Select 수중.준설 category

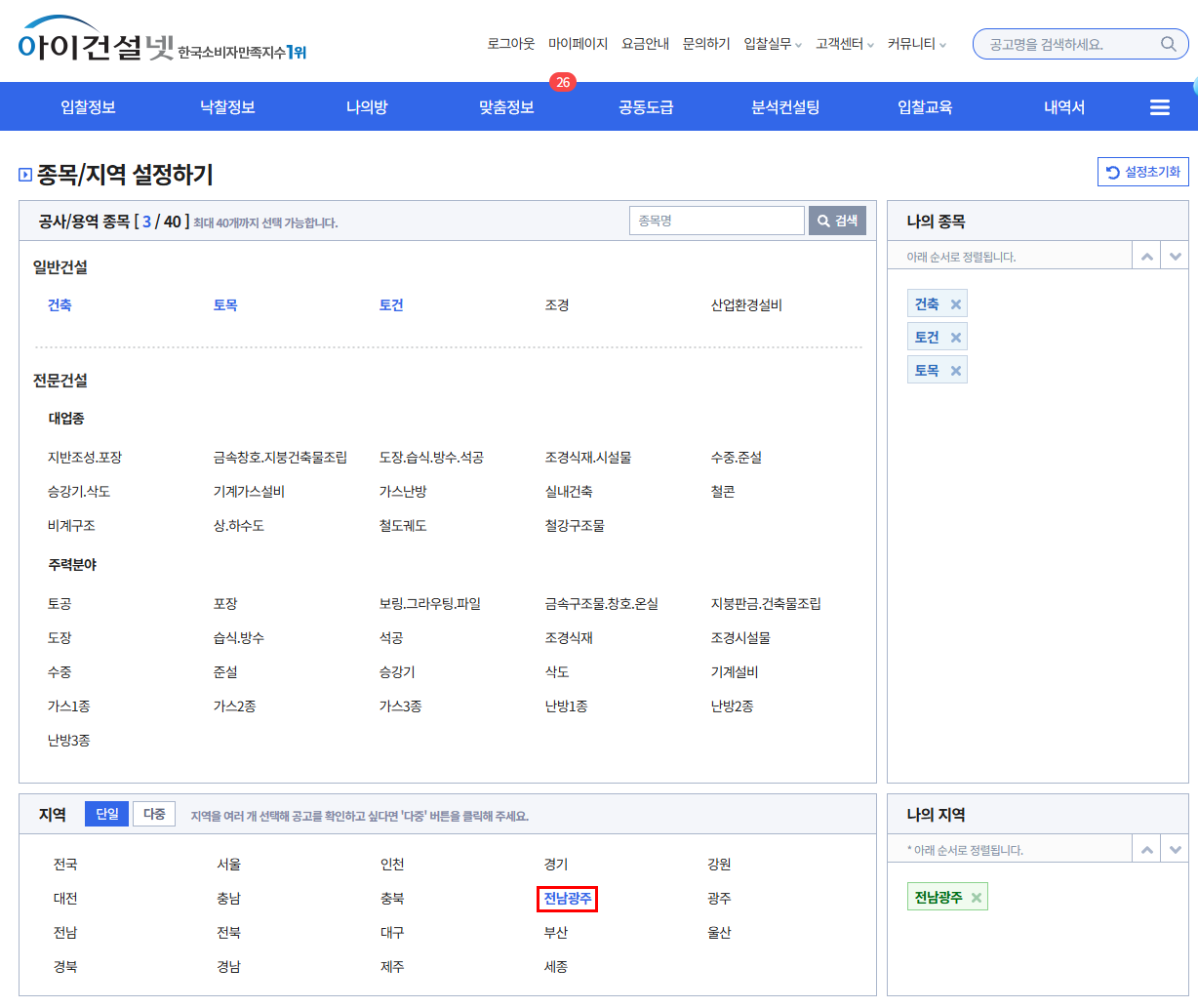pyautogui.click(x=737, y=458)
